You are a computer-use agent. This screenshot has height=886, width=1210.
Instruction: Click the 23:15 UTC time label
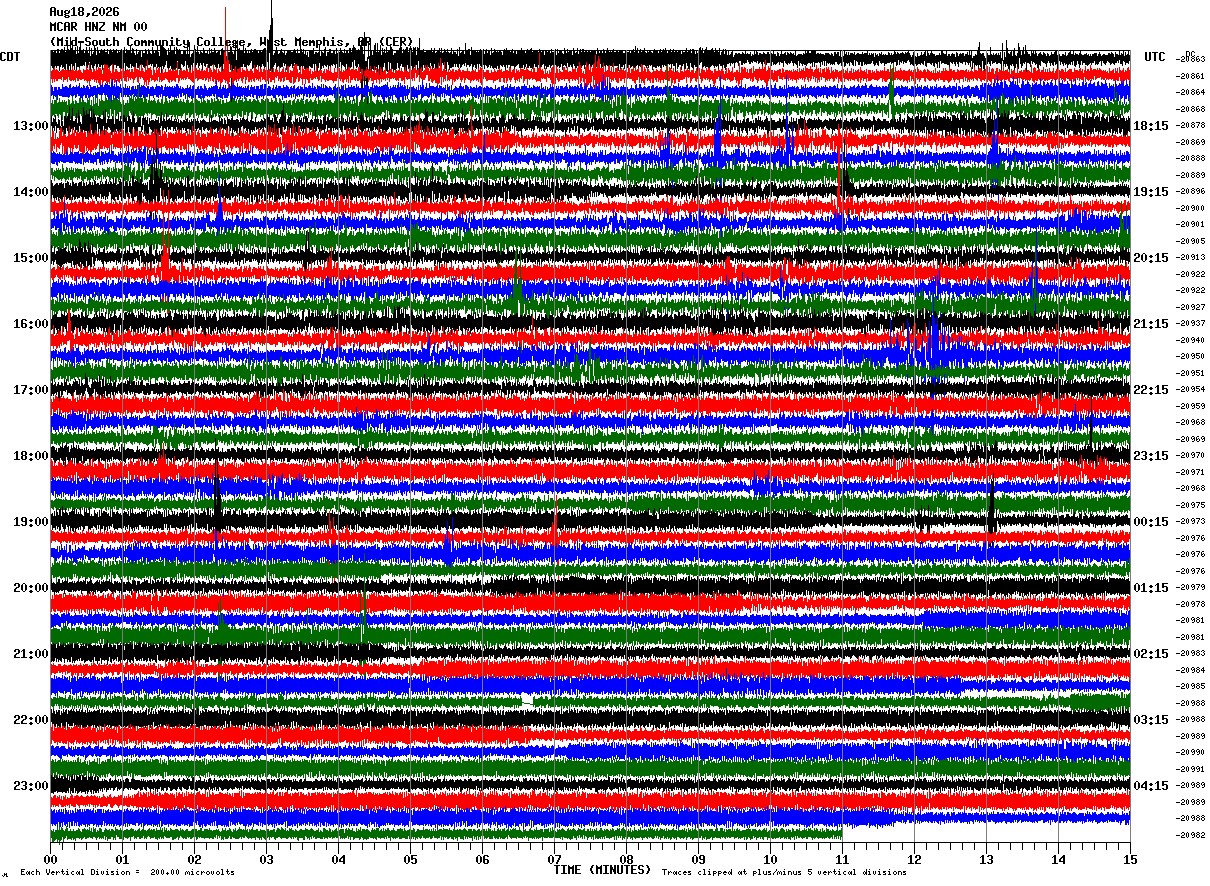click(x=1151, y=456)
